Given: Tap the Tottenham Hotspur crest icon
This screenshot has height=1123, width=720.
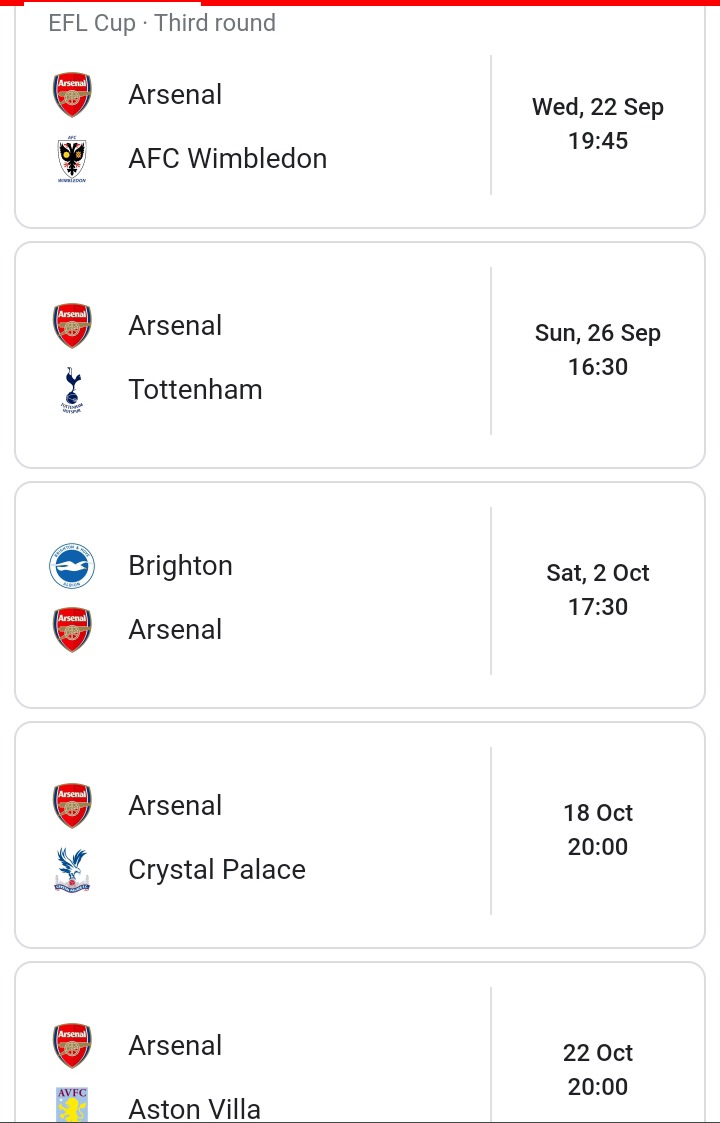Looking at the screenshot, I should tap(72, 390).
